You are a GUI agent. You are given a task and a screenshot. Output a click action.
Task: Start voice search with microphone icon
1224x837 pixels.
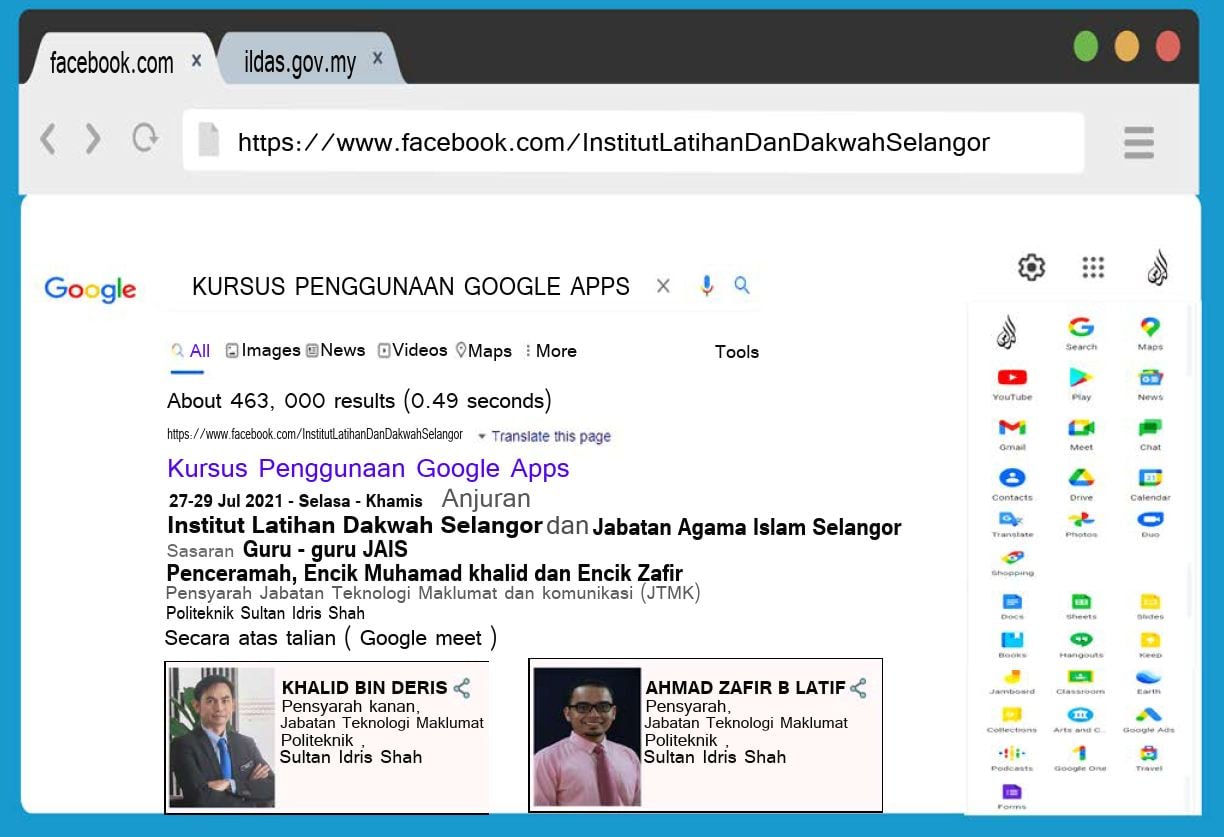pos(707,286)
